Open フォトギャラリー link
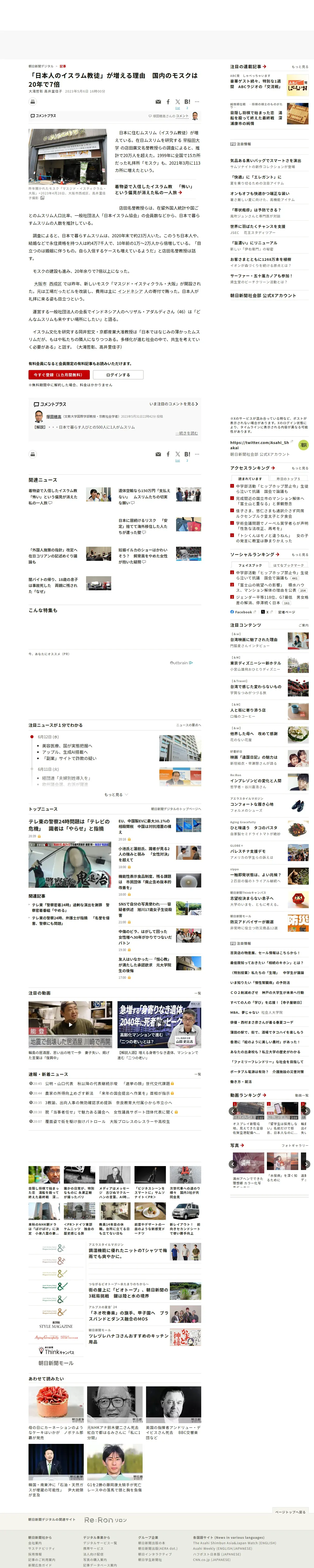Screen dimensions: 314x1568 (295, 1146)
